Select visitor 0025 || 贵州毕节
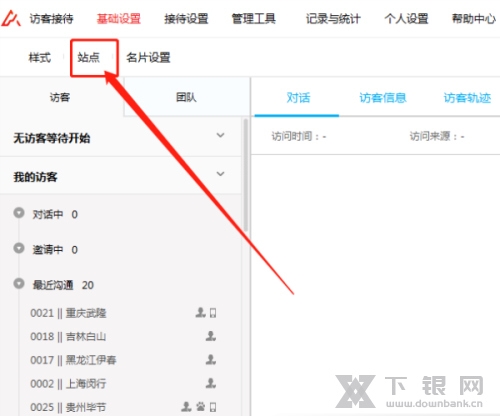500x416 pixels. 68,407
